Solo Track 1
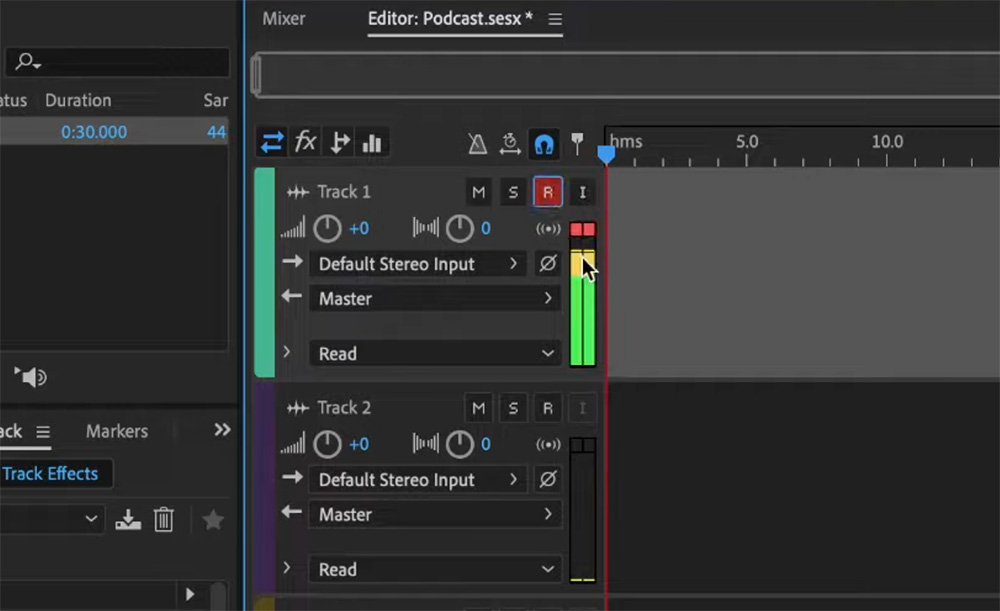This screenshot has height=611, width=1000. point(513,192)
